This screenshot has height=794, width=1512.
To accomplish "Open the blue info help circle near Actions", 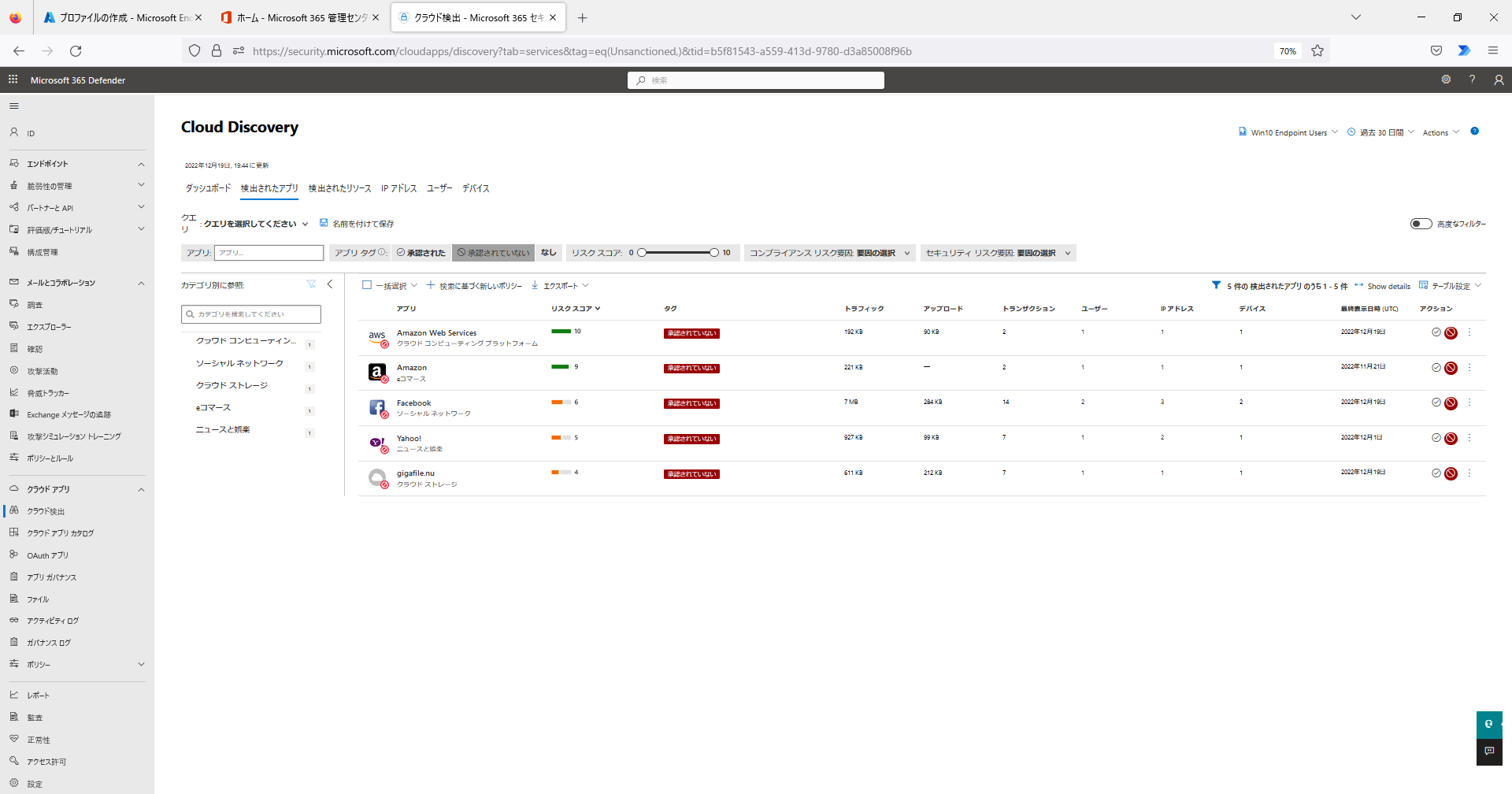I will point(1474,132).
